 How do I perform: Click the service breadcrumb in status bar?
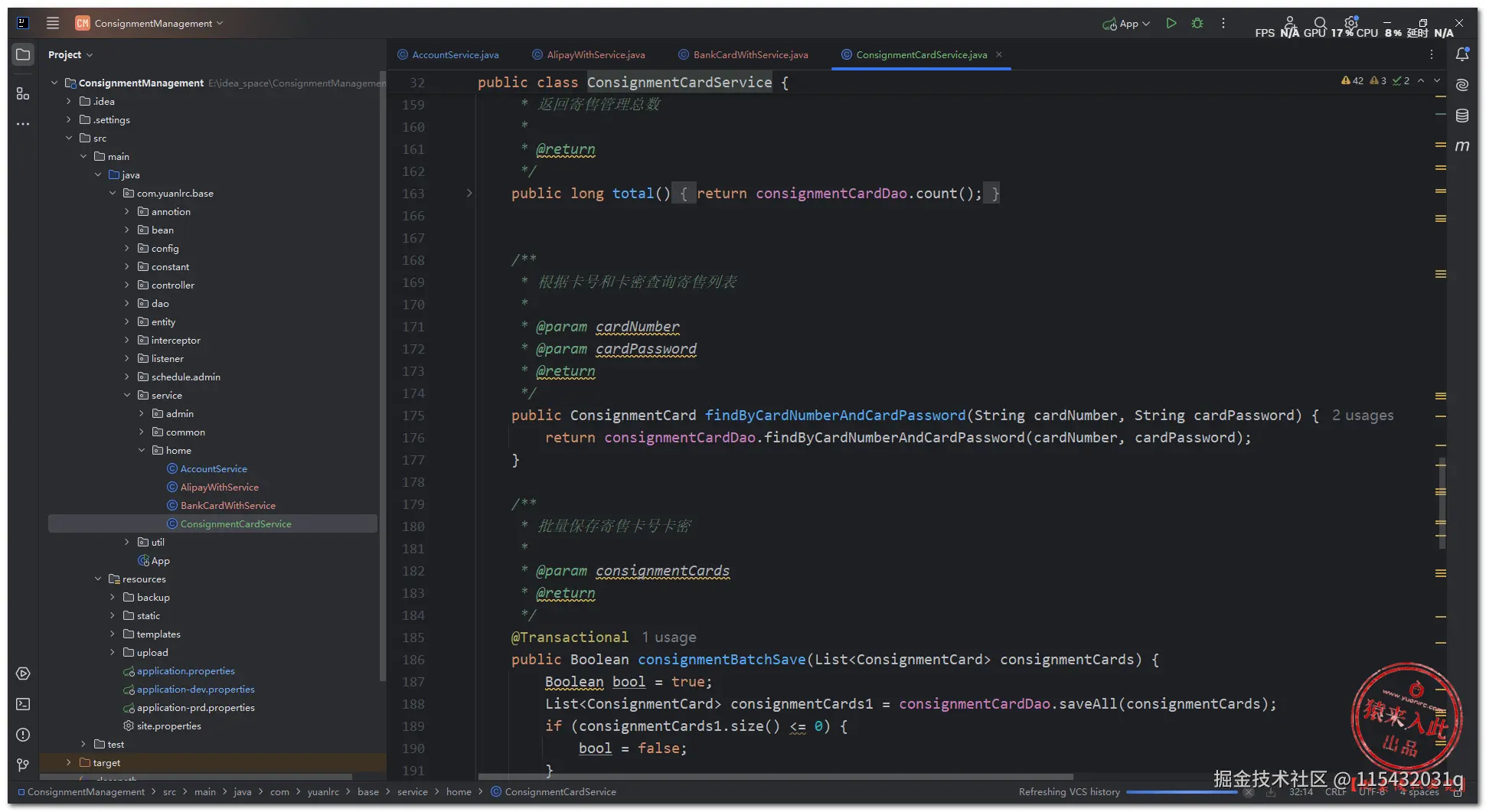pyautogui.click(x=413, y=791)
